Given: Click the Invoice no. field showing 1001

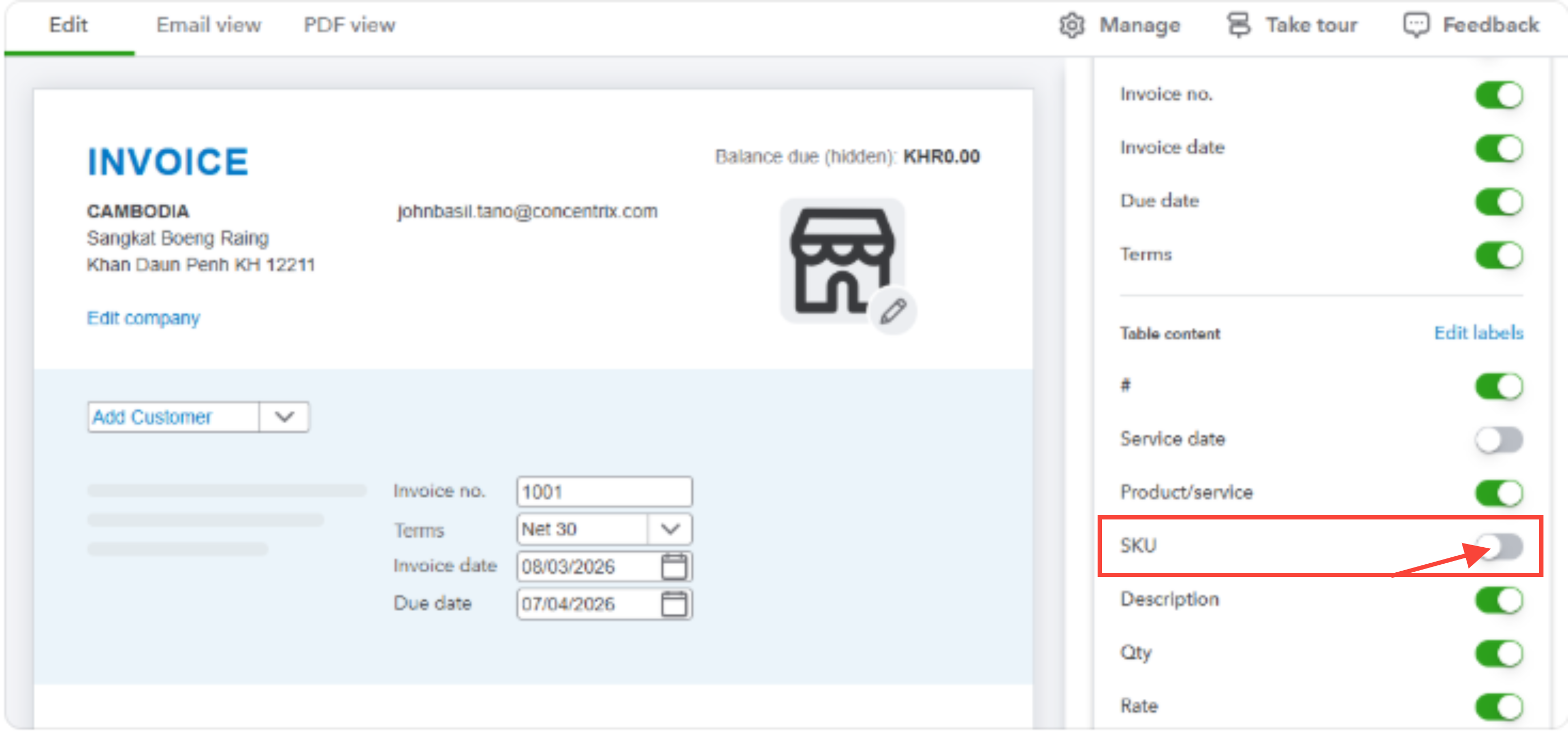Looking at the screenshot, I should (604, 491).
